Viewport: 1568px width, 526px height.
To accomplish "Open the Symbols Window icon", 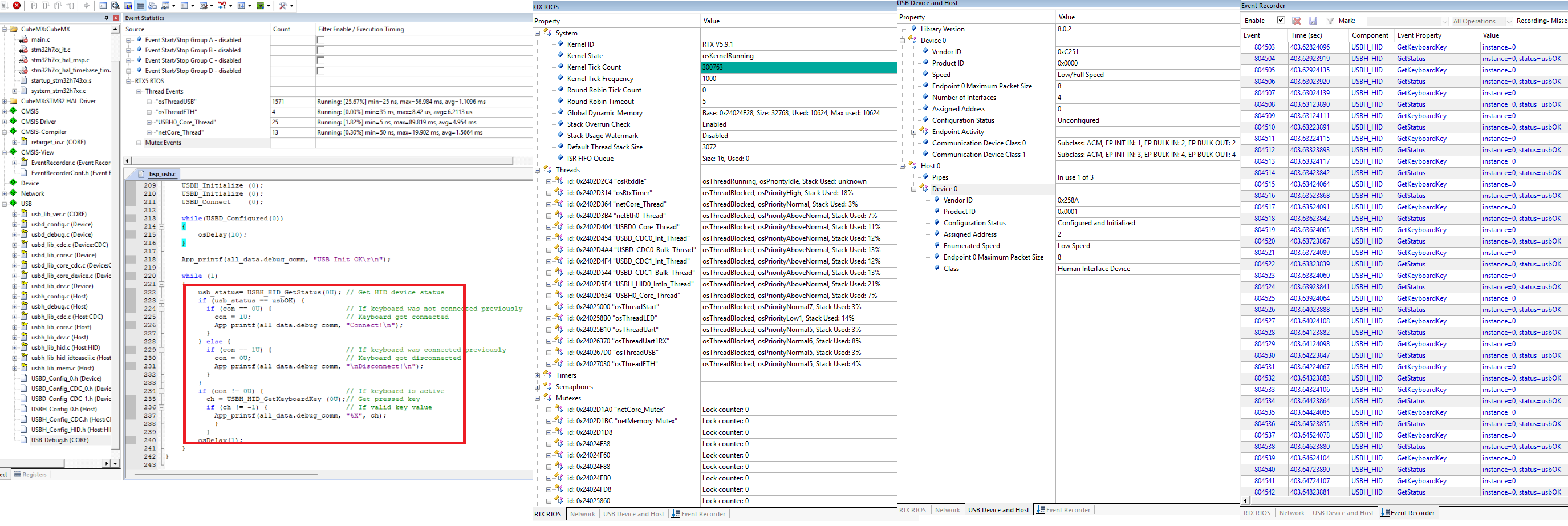I will point(128,6).
